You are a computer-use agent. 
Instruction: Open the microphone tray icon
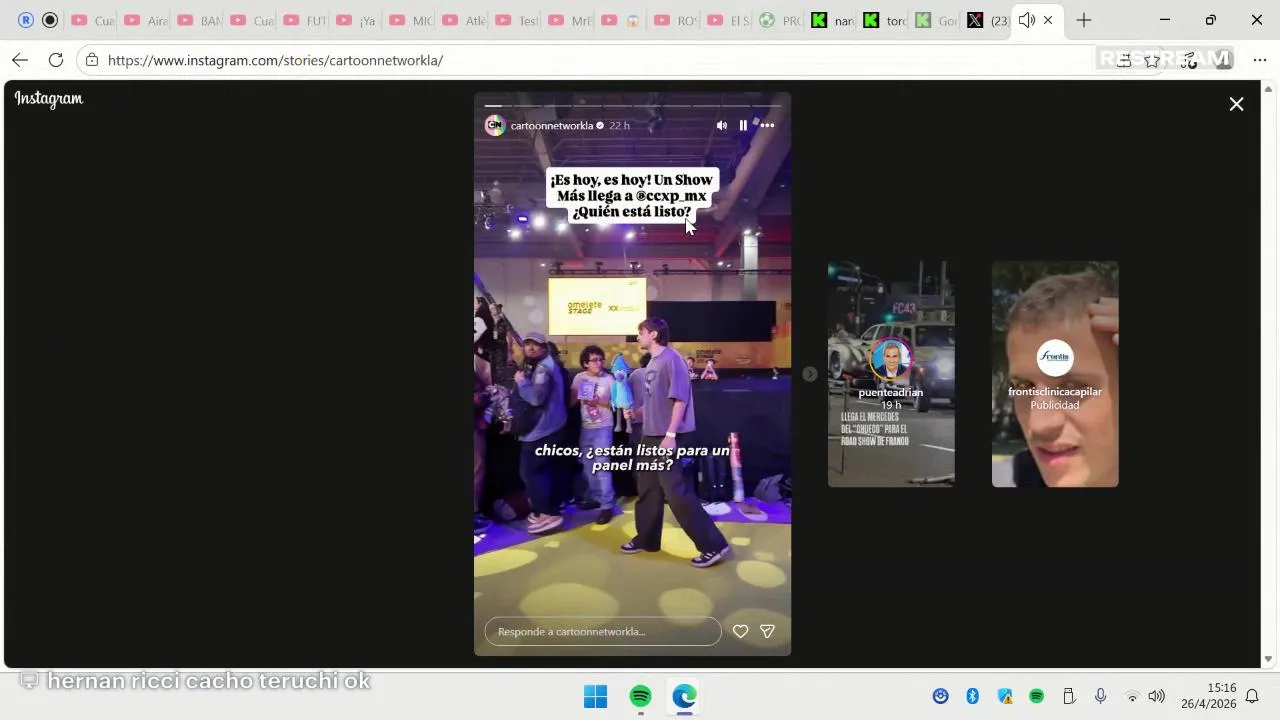pyautogui.click(x=1100, y=696)
